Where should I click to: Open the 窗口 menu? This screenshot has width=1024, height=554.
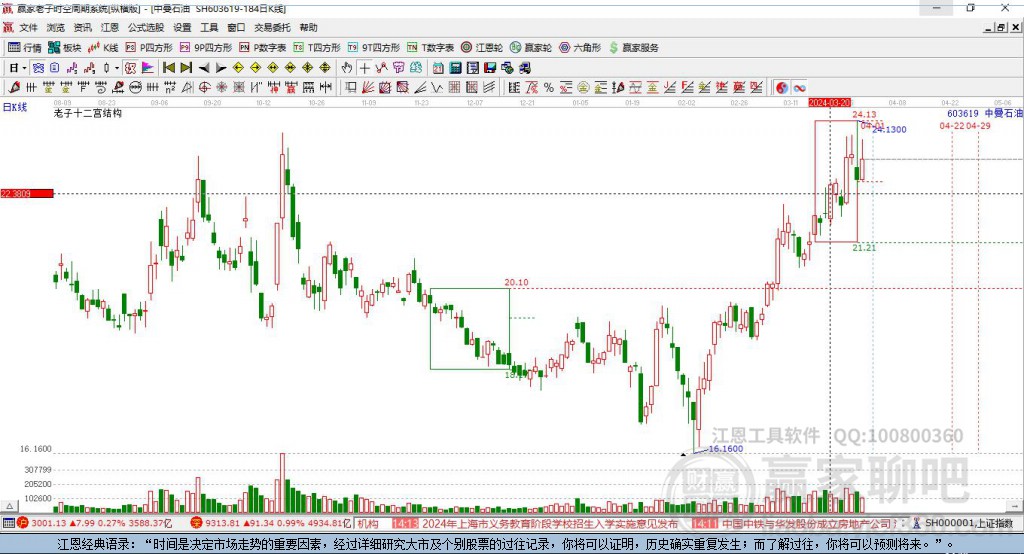236,27
